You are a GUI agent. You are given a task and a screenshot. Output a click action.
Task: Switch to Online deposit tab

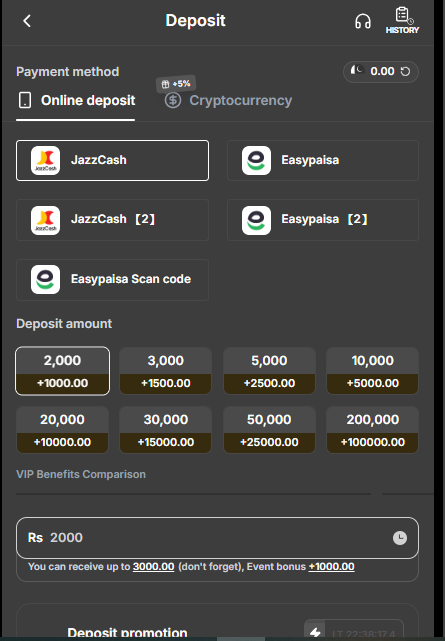click(x=76, y=101)
